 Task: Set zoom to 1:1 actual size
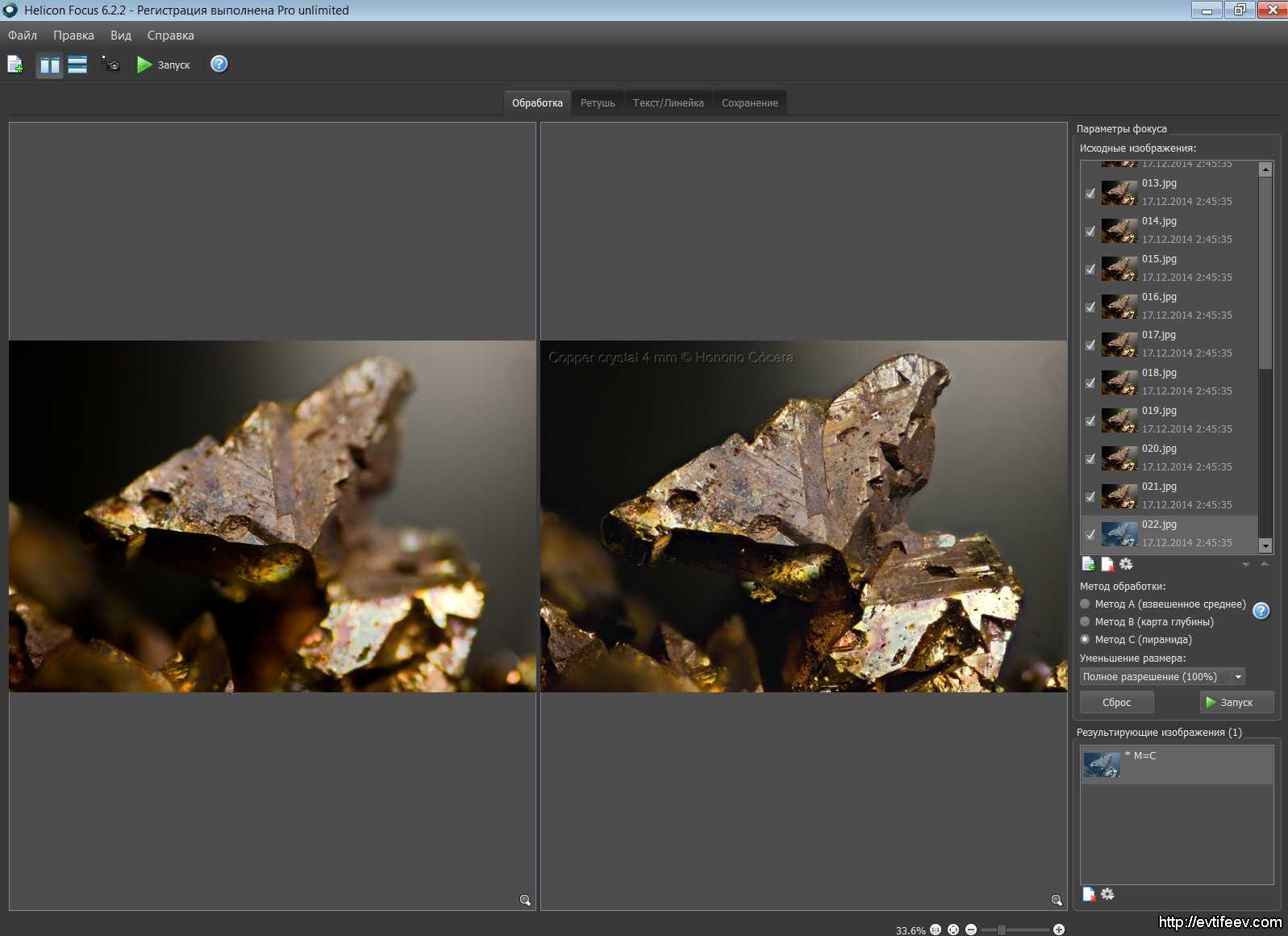pos(936,930)
